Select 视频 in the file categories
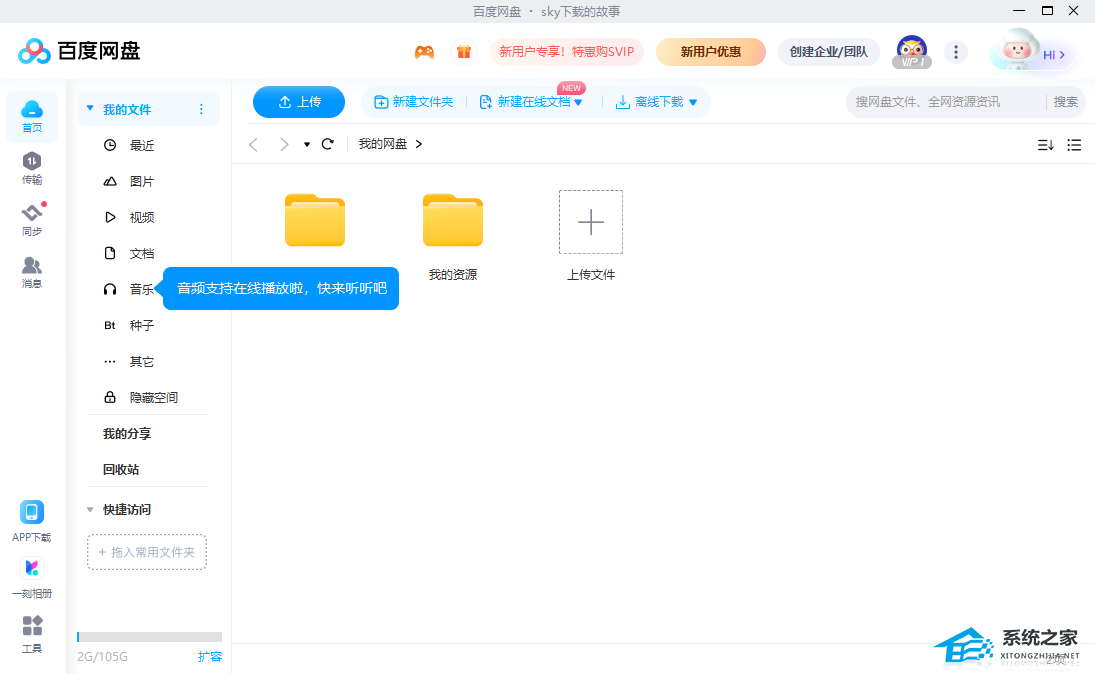Screen dimensions: 1095x674 click(x=142, y=217)
